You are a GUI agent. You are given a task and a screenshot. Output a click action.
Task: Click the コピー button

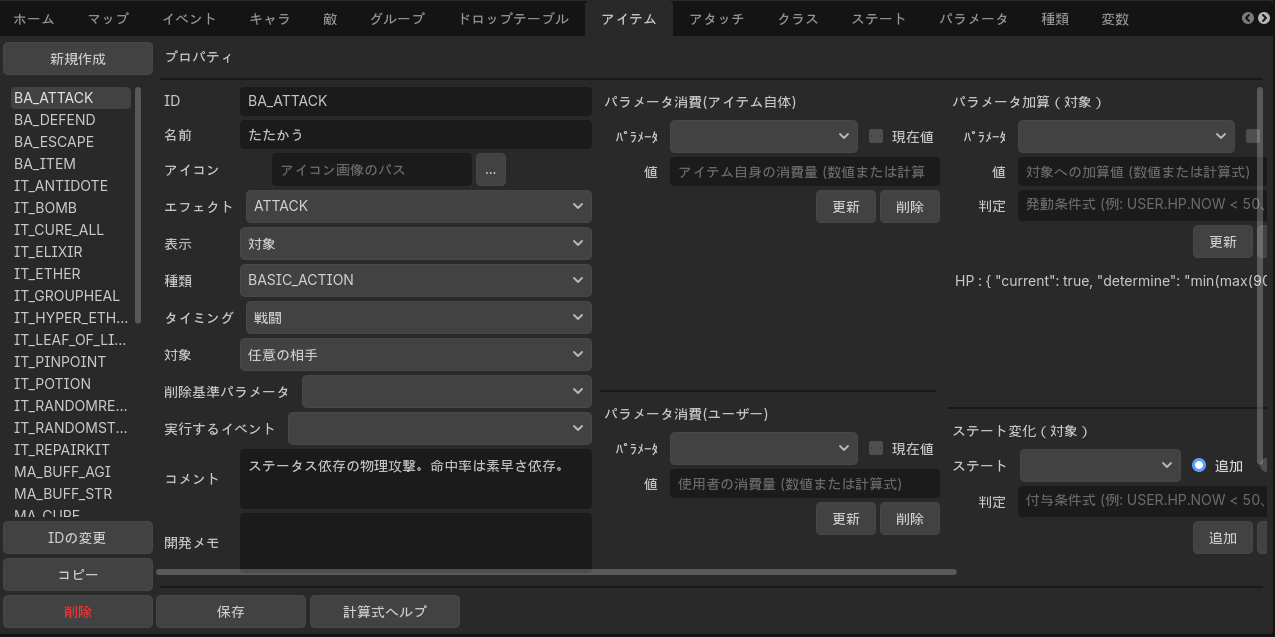(78, 575)
